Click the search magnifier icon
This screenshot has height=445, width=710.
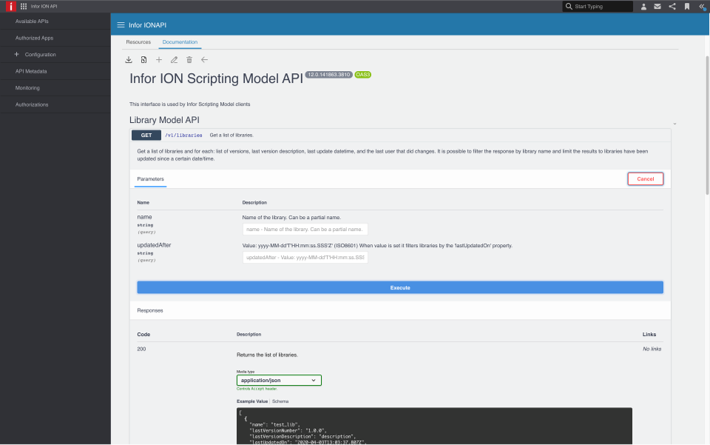[569, 6]
